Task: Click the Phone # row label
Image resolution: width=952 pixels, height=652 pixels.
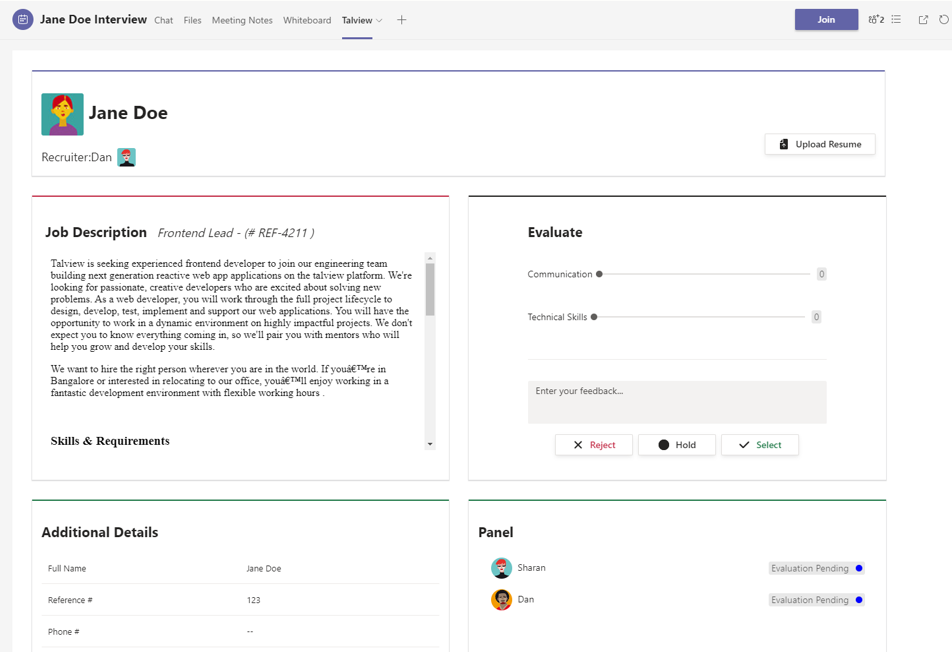Action: (x=64, y=632)
